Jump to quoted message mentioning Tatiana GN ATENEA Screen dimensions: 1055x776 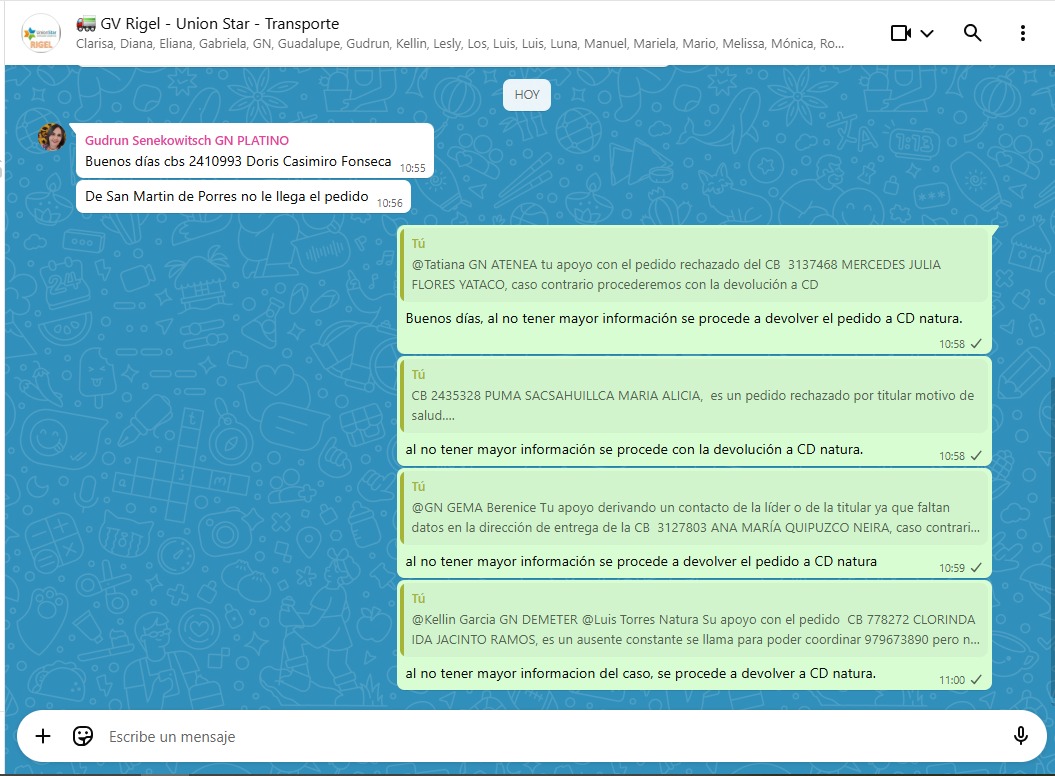tap(694, 268)
